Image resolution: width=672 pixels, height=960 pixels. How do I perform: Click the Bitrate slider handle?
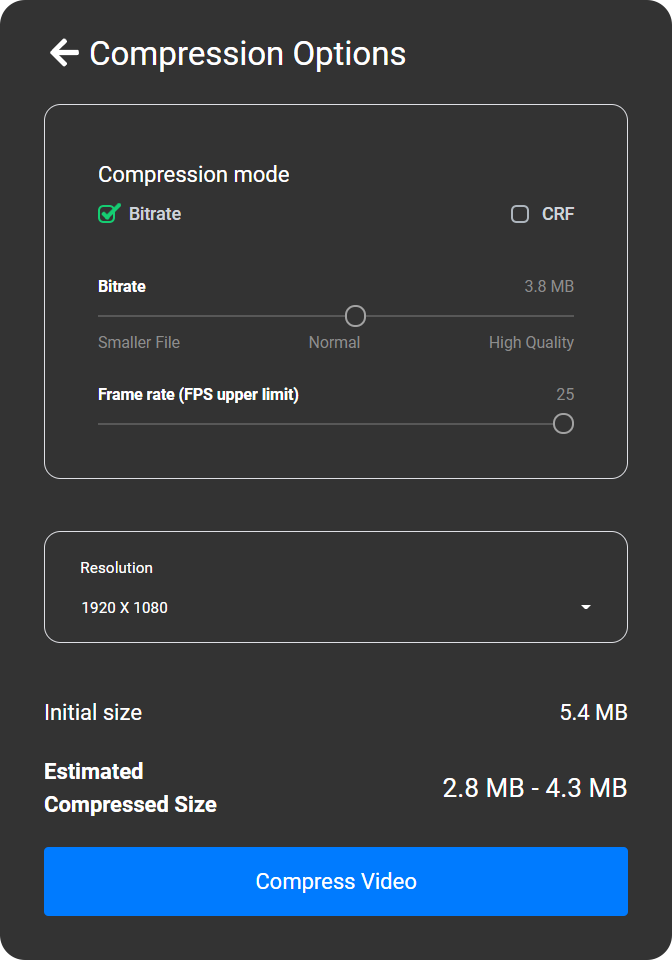[x=355, y=316]
